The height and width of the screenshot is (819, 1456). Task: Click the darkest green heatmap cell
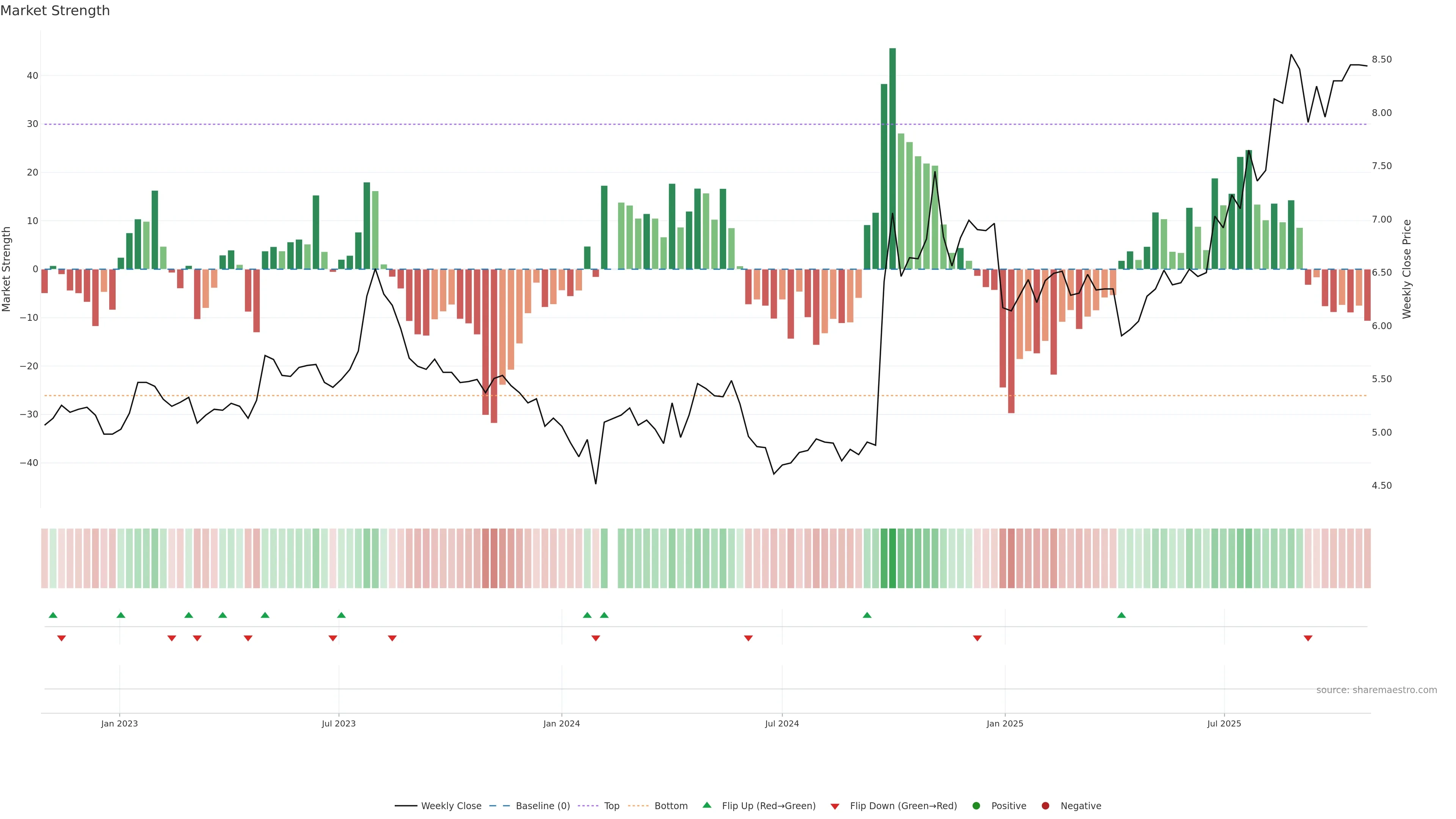[x=893, y=558]
